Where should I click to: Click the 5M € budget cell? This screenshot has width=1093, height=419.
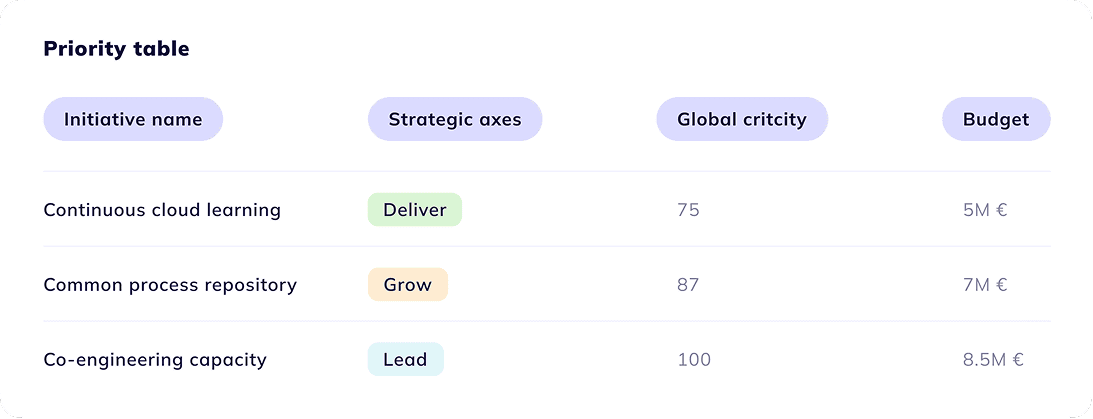click(985, 210)
